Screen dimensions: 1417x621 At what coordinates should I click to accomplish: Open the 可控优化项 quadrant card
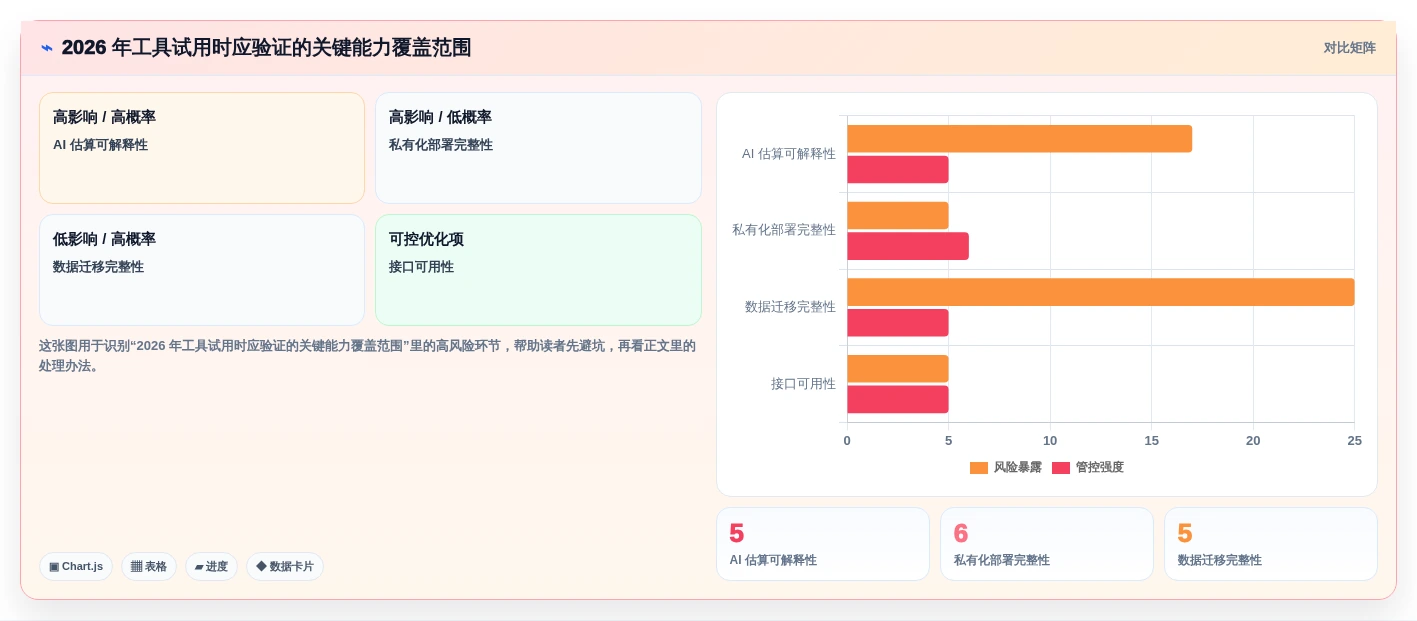538,270
